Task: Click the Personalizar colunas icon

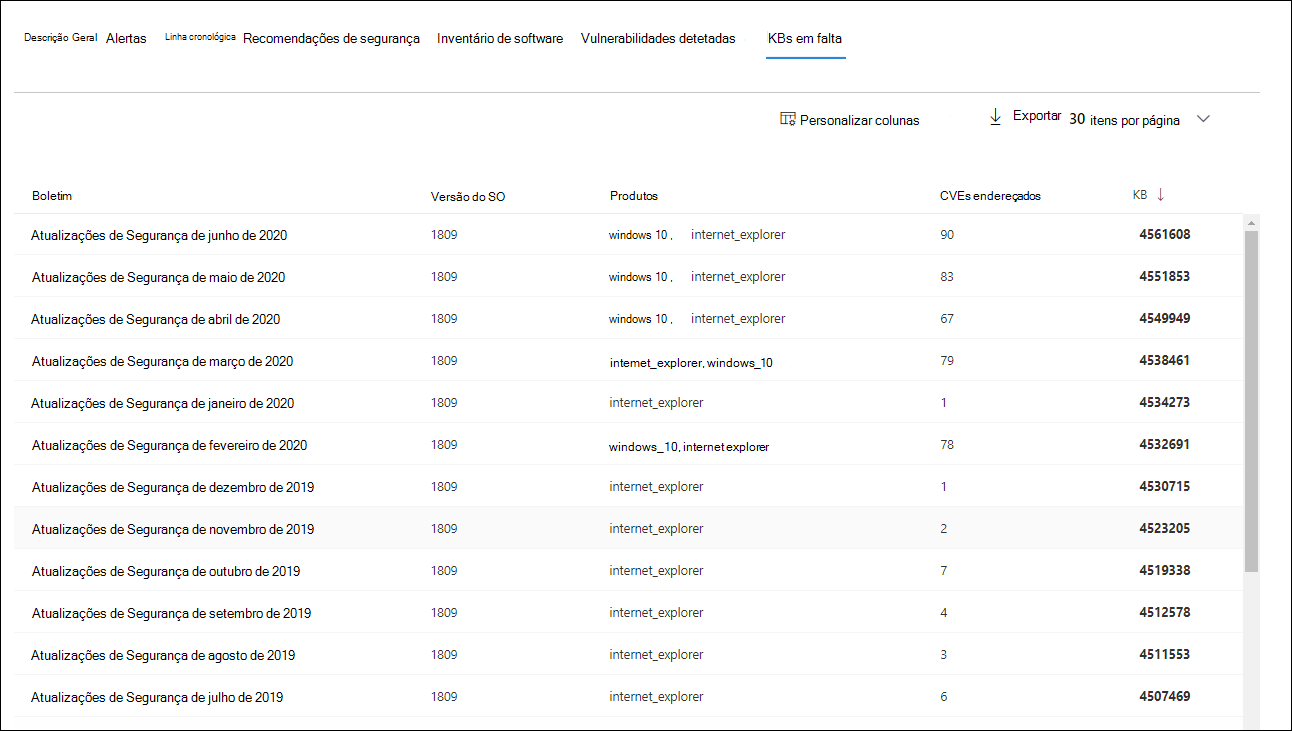Action: pyautogui.click(x=788, y=119)
